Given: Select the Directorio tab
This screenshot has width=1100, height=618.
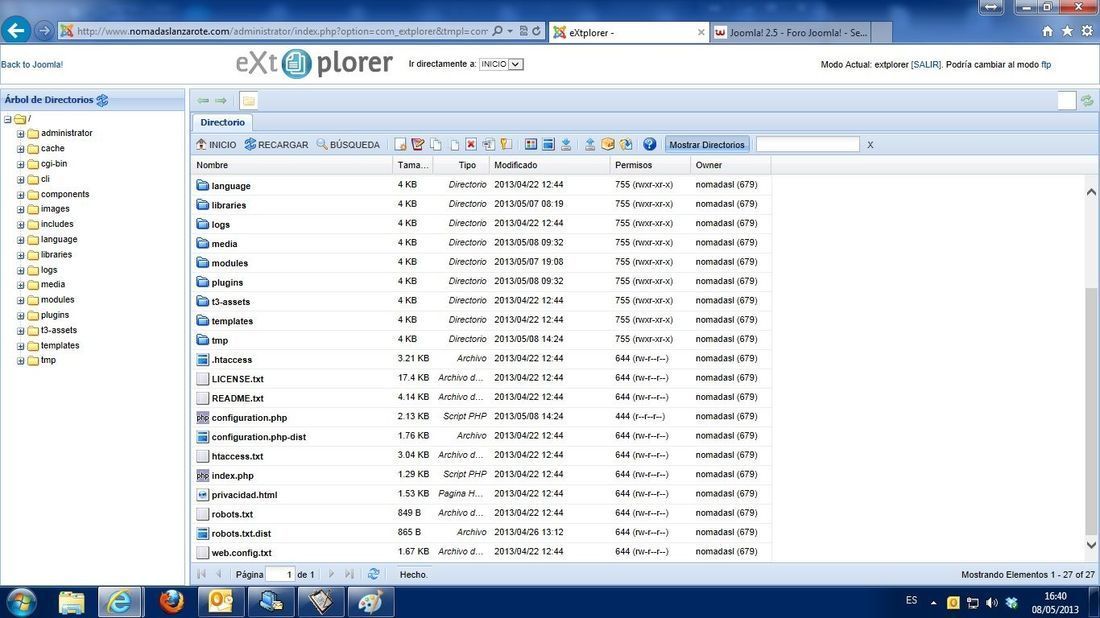Looking at the screenshot, I should [x=222, y=122].
